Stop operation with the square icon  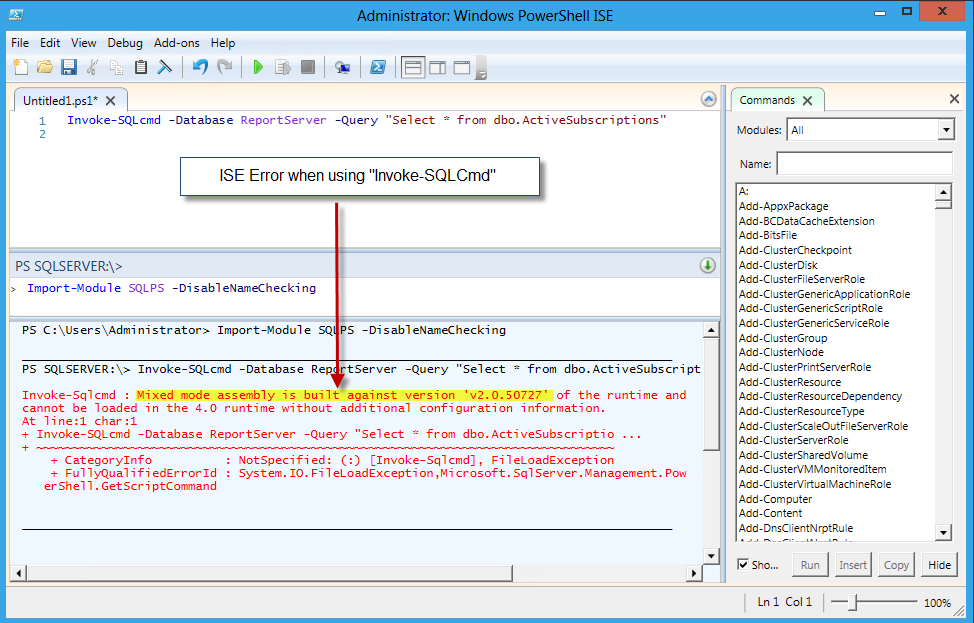point(307,67)
